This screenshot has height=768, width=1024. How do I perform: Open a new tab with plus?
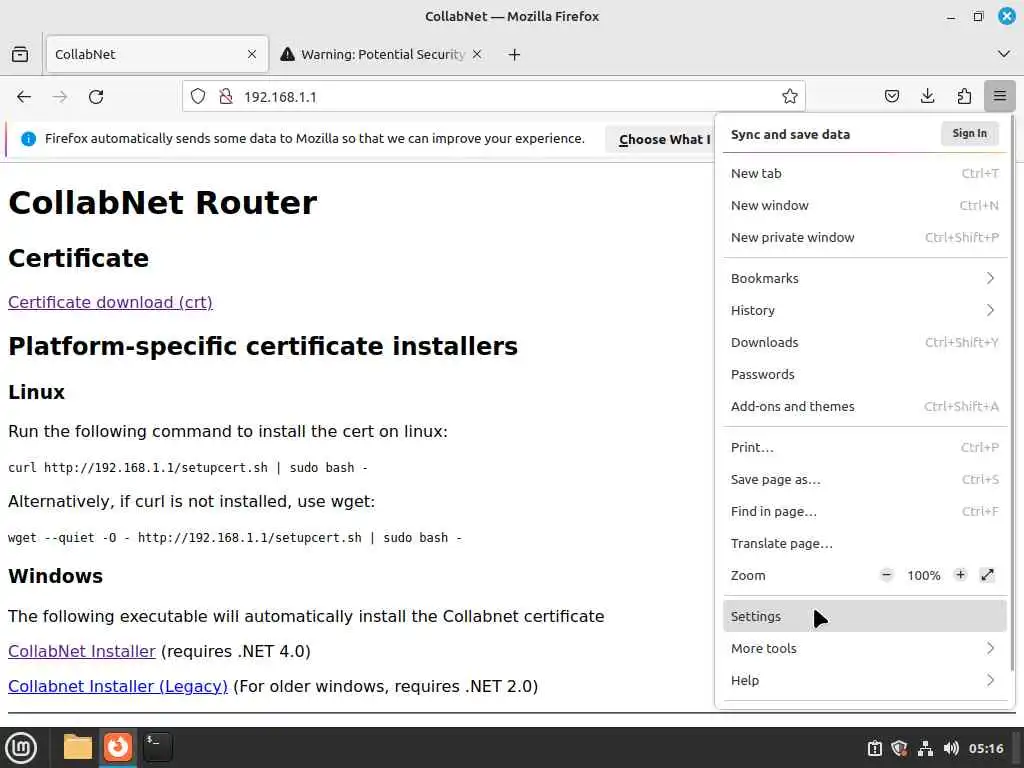coord(515,54)
